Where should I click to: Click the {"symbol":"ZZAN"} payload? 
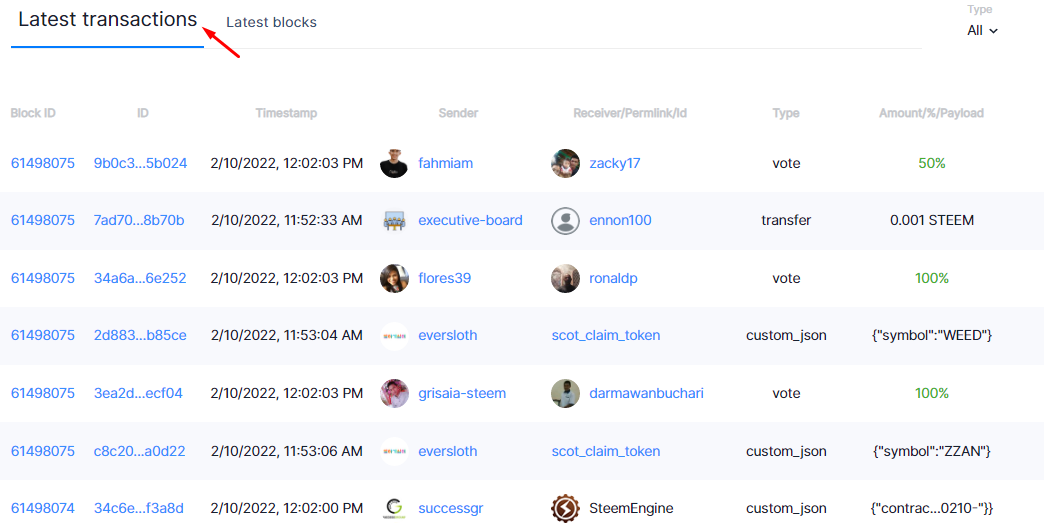tap(931, 451)
